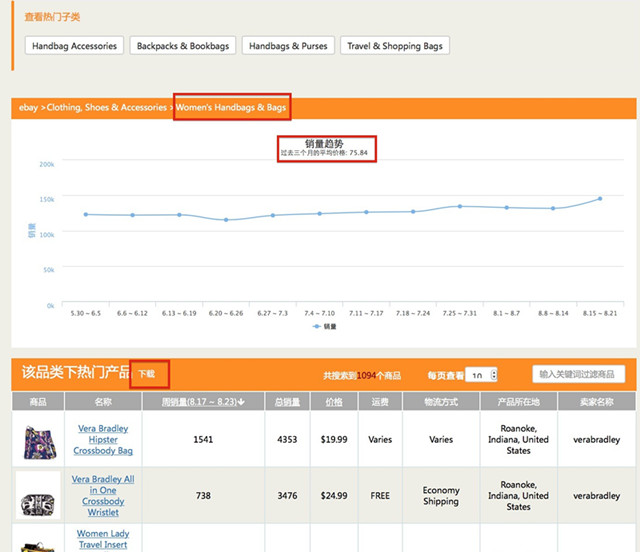Click the Hipster Crossbody Bag product thumbnail
The height and width of the screenshot is (552, 640).
[x=38, y=440]
